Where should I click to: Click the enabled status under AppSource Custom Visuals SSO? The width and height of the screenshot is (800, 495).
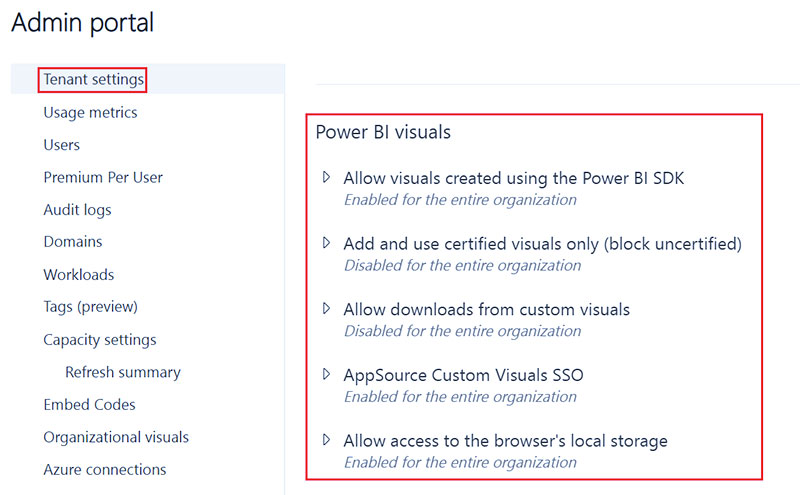pyautogui.click(x=460, y=397)
